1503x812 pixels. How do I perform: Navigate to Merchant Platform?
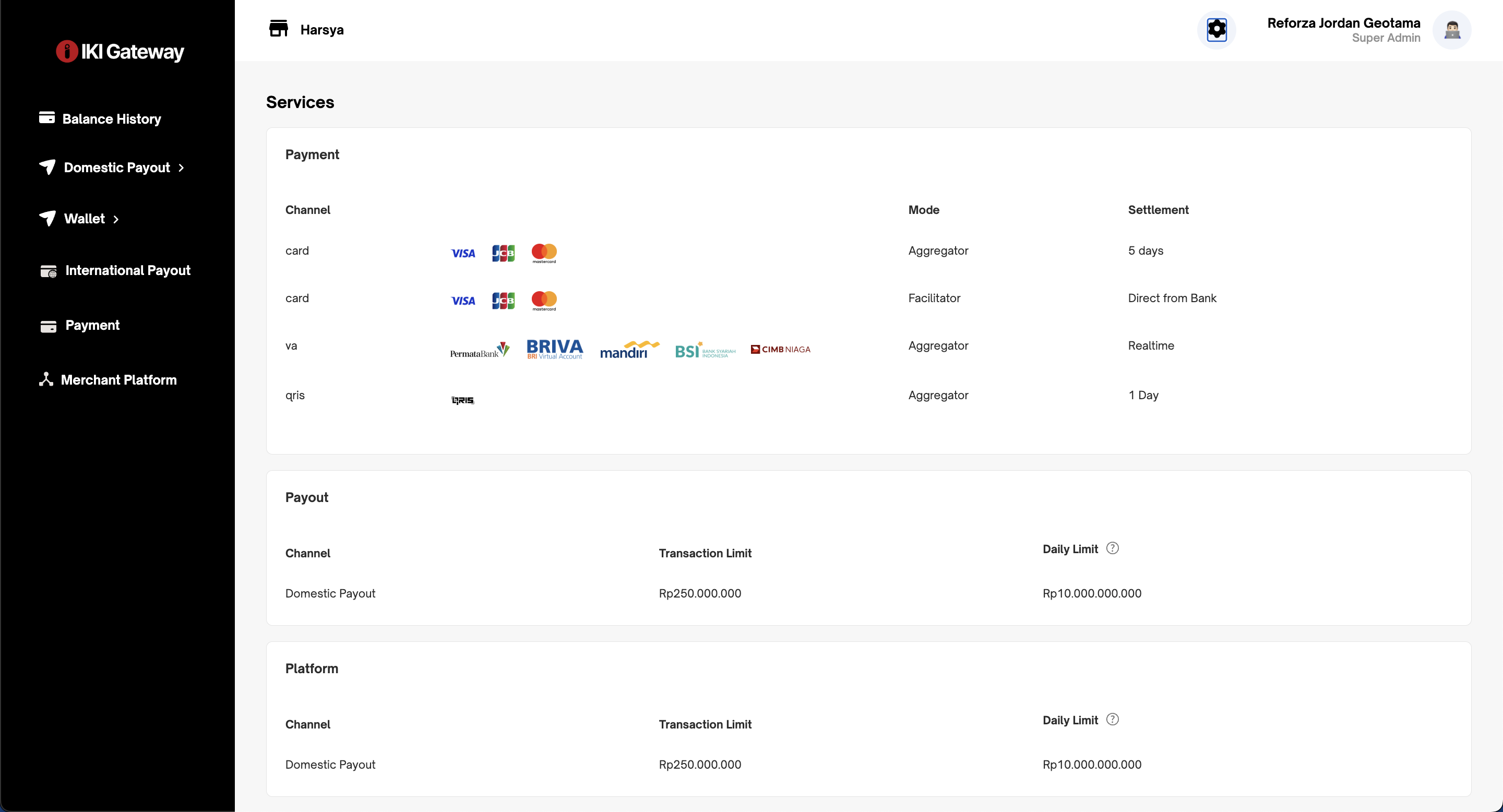coord(118,380)
